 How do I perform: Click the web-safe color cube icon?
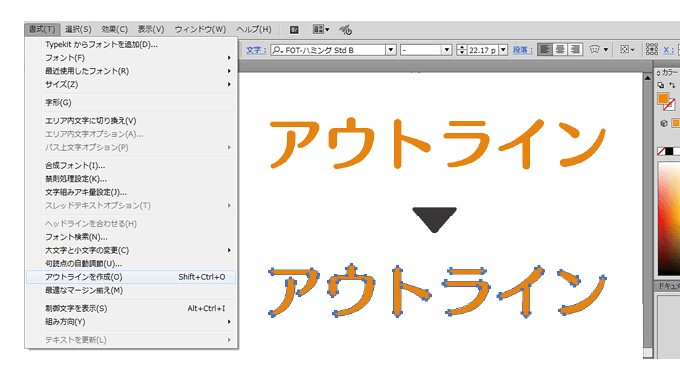click(x=664, y=123)
